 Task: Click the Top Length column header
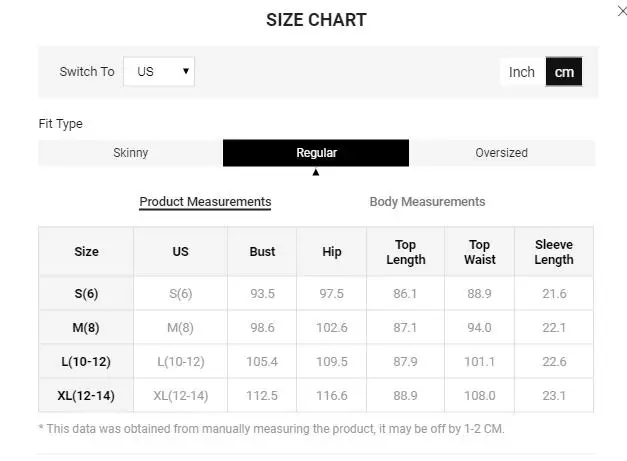coord(405,252)
